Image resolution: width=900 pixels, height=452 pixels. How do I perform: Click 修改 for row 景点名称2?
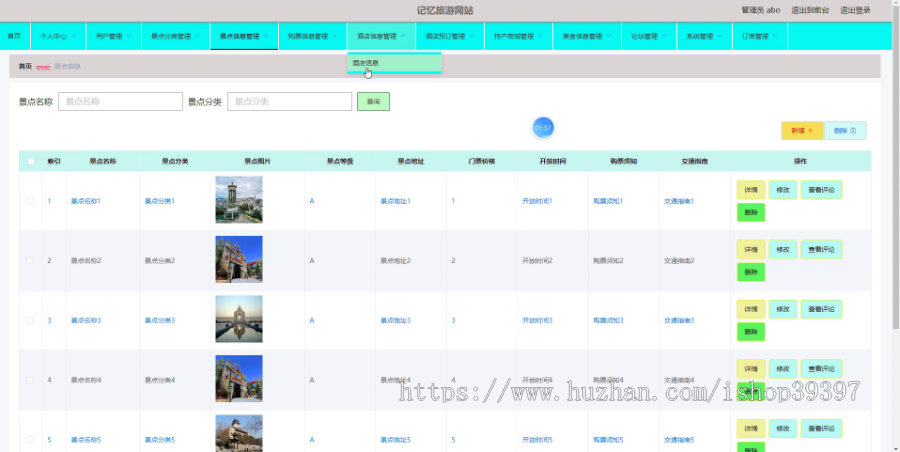tap(783, 249)
